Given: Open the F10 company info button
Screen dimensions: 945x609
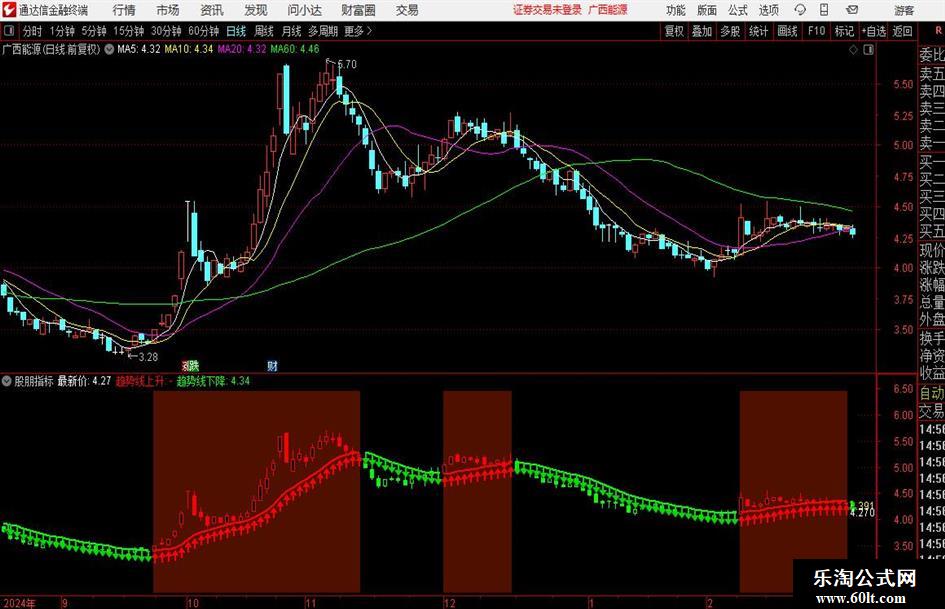Looking at the screenshot, I should tap(816, 31).
